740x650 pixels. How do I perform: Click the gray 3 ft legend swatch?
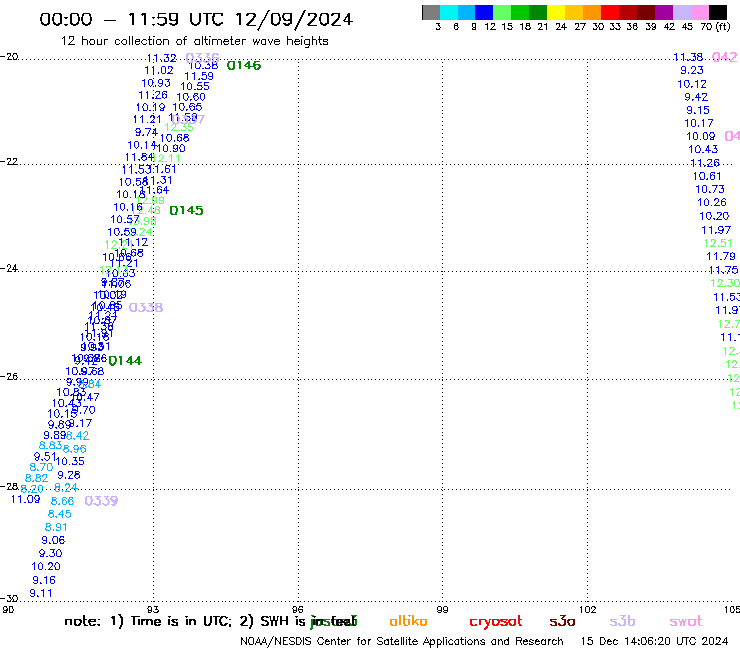coord(431,12)
